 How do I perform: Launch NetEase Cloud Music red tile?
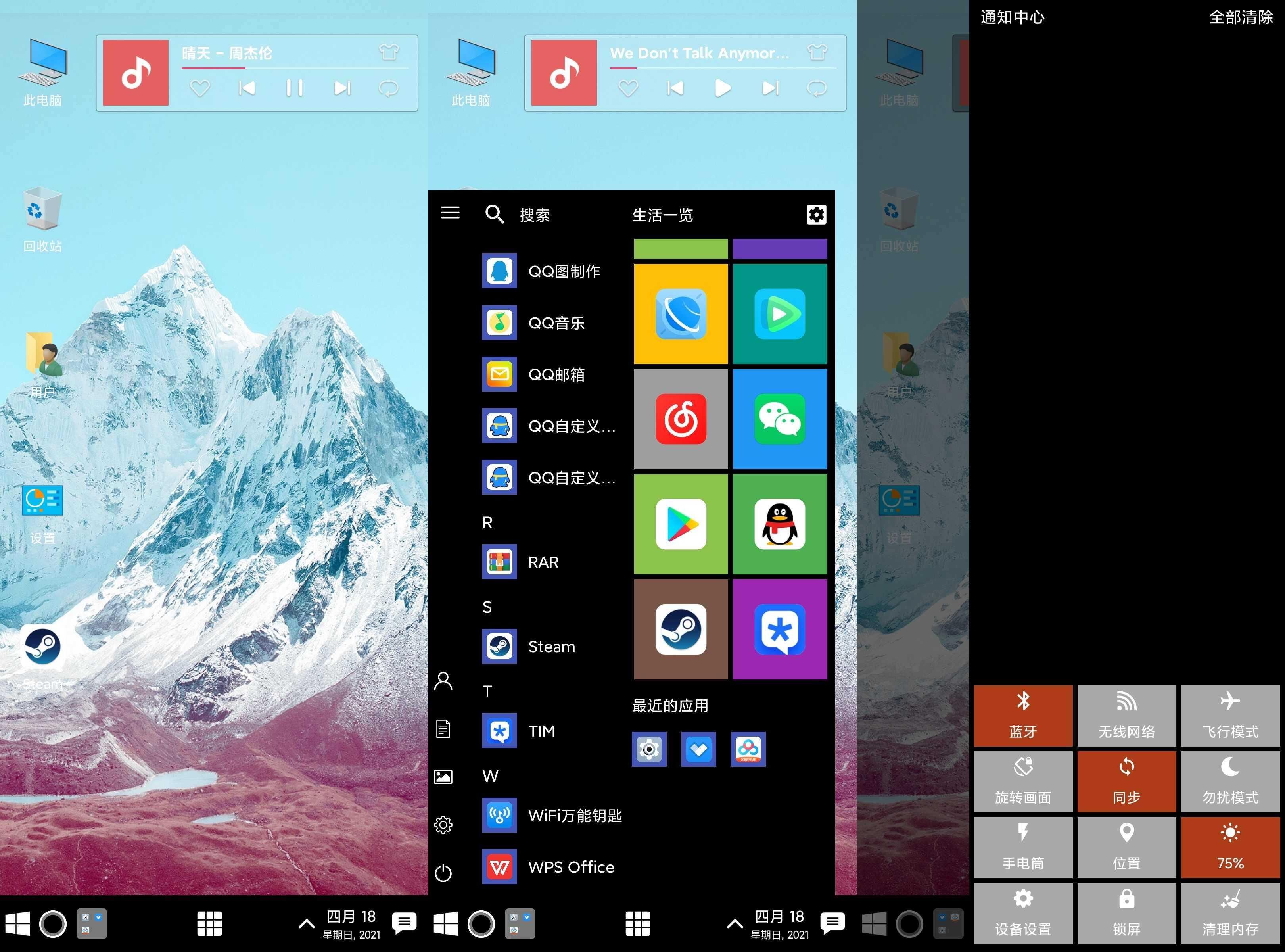681,419
